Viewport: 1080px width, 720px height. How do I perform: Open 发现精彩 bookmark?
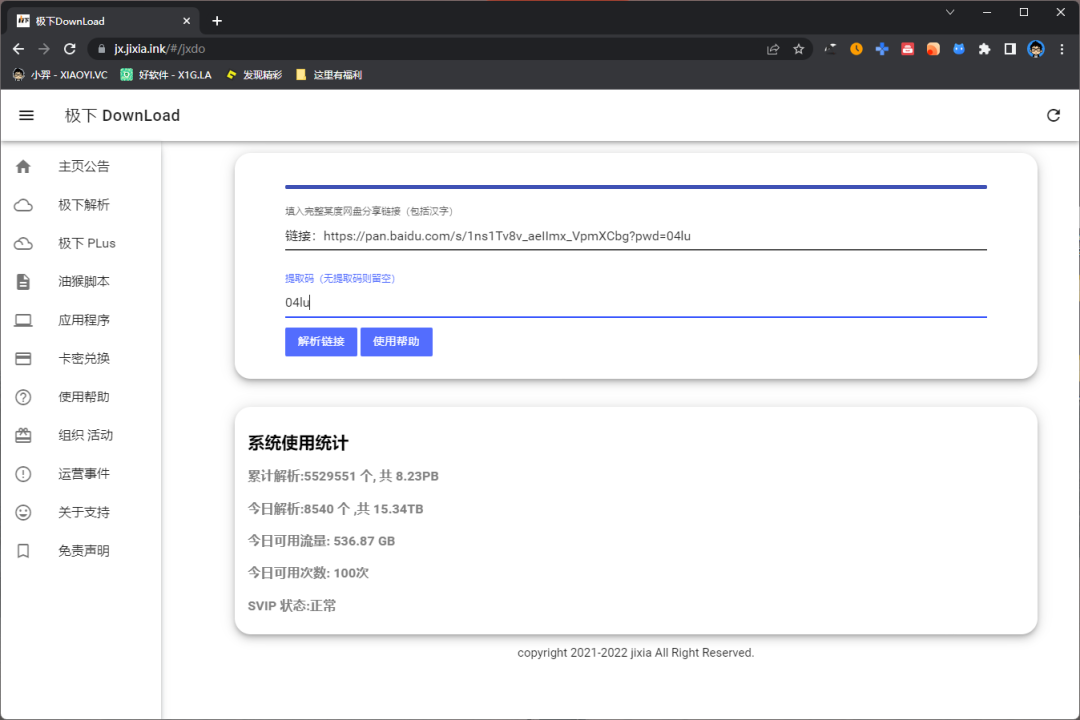(x=254, y=74)
